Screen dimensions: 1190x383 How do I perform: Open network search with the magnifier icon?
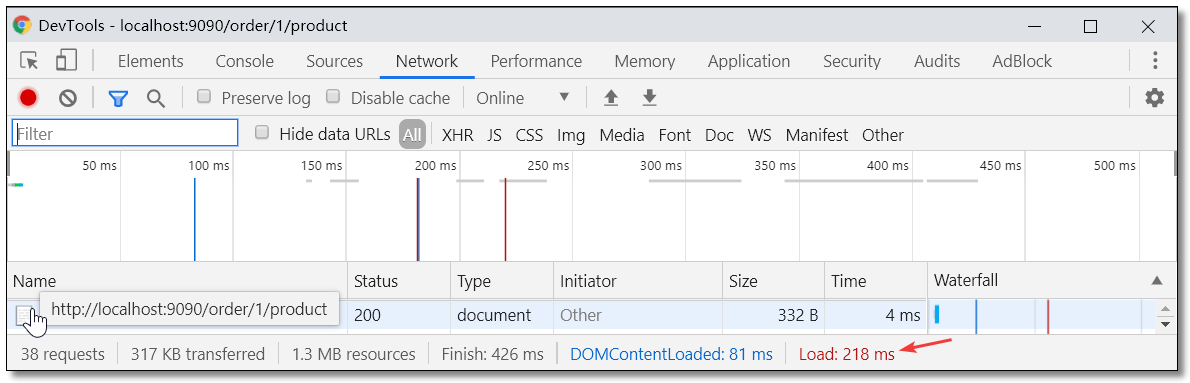pos(156,99)
